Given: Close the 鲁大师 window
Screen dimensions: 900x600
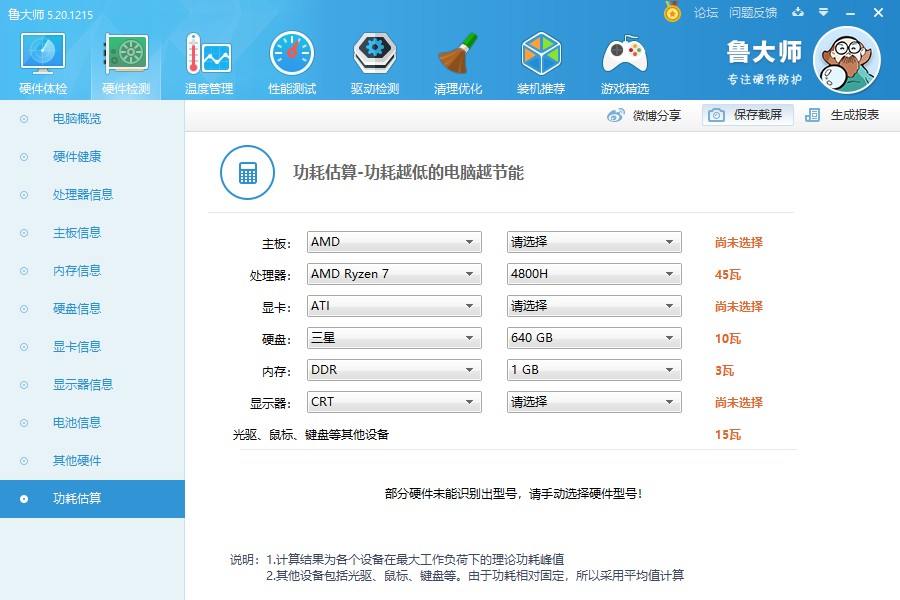Looking at the screenshot, I should [878, 13].
